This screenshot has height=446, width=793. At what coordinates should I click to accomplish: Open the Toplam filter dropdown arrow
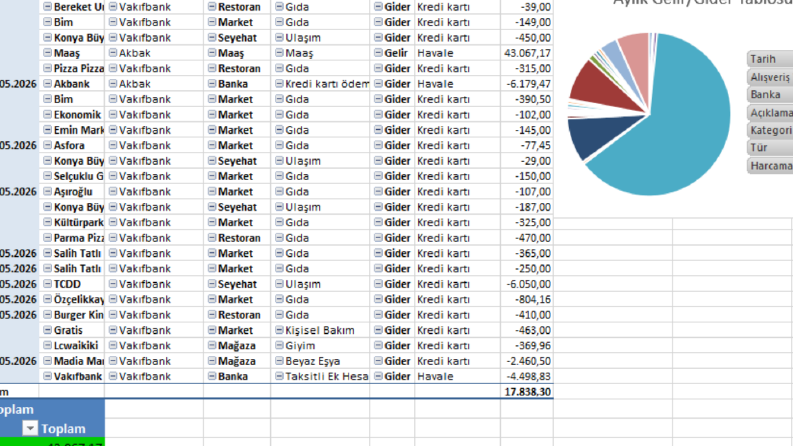point(30,429)
